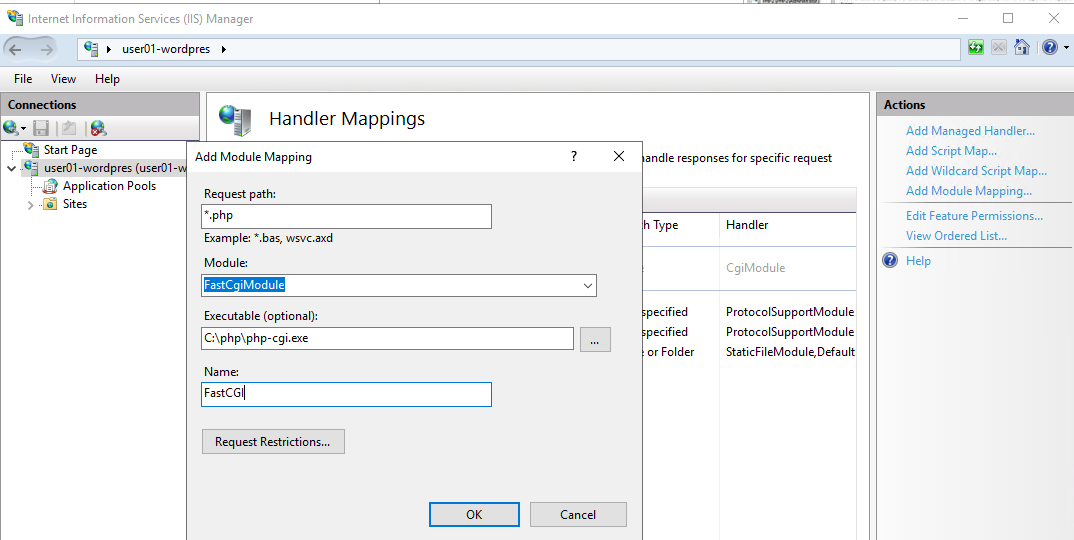Click the Up folder icon in Connections toolbar

[x=68, y=127]
